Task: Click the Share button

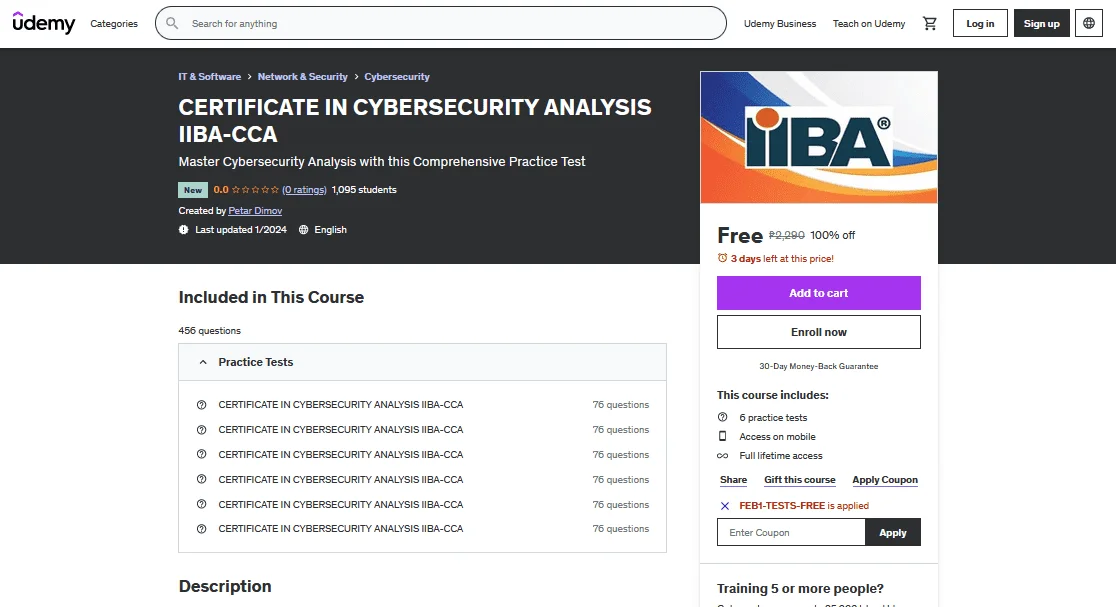Action: pos(733,480)
